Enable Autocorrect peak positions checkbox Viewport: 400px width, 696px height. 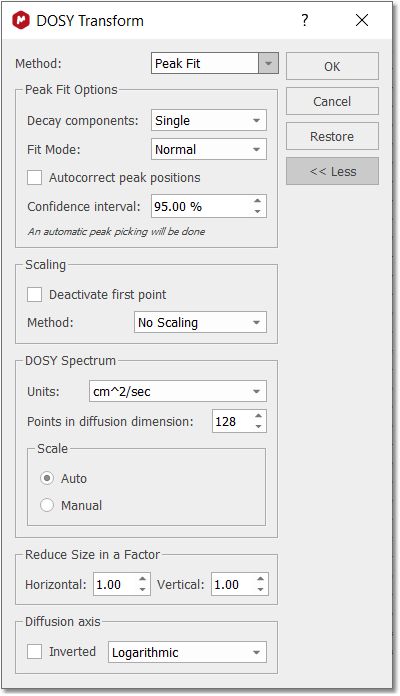click(35, 178)
